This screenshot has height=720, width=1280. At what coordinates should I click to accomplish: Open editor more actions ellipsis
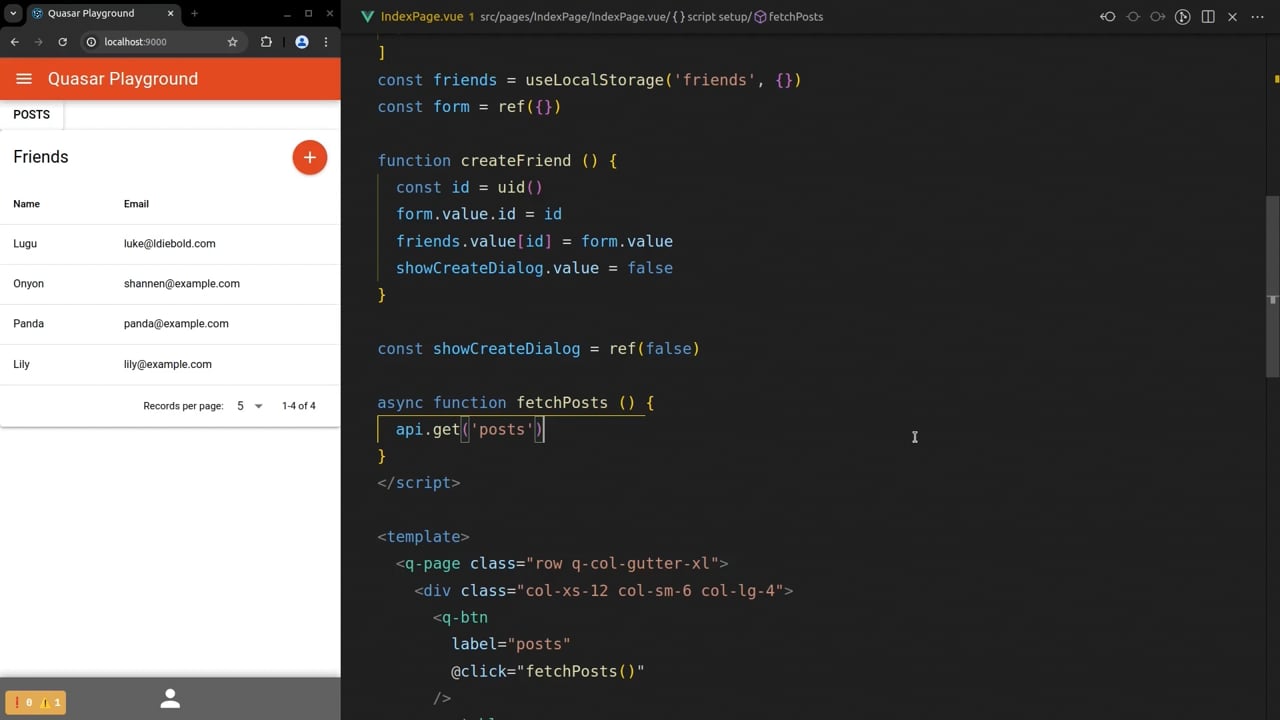point(1257,17)
